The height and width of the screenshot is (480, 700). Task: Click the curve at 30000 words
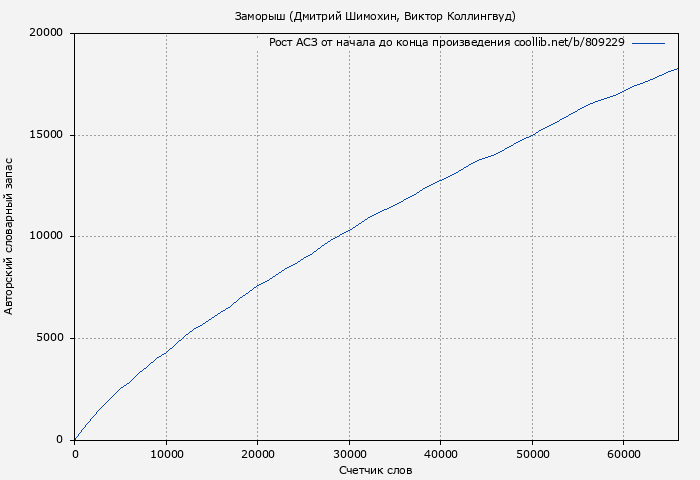click(x=349, y=230)
